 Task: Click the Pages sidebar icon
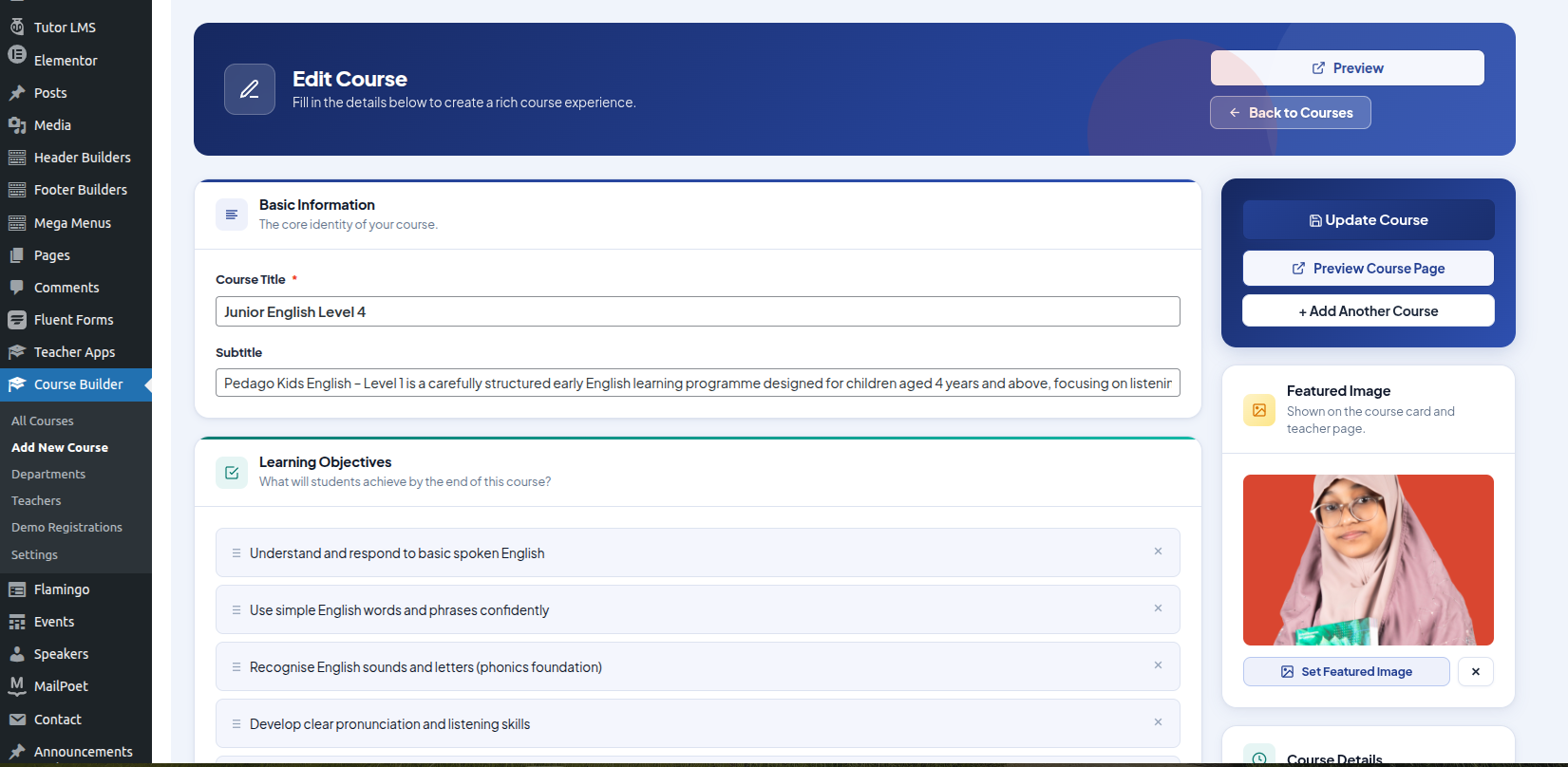tap(17, 255)
